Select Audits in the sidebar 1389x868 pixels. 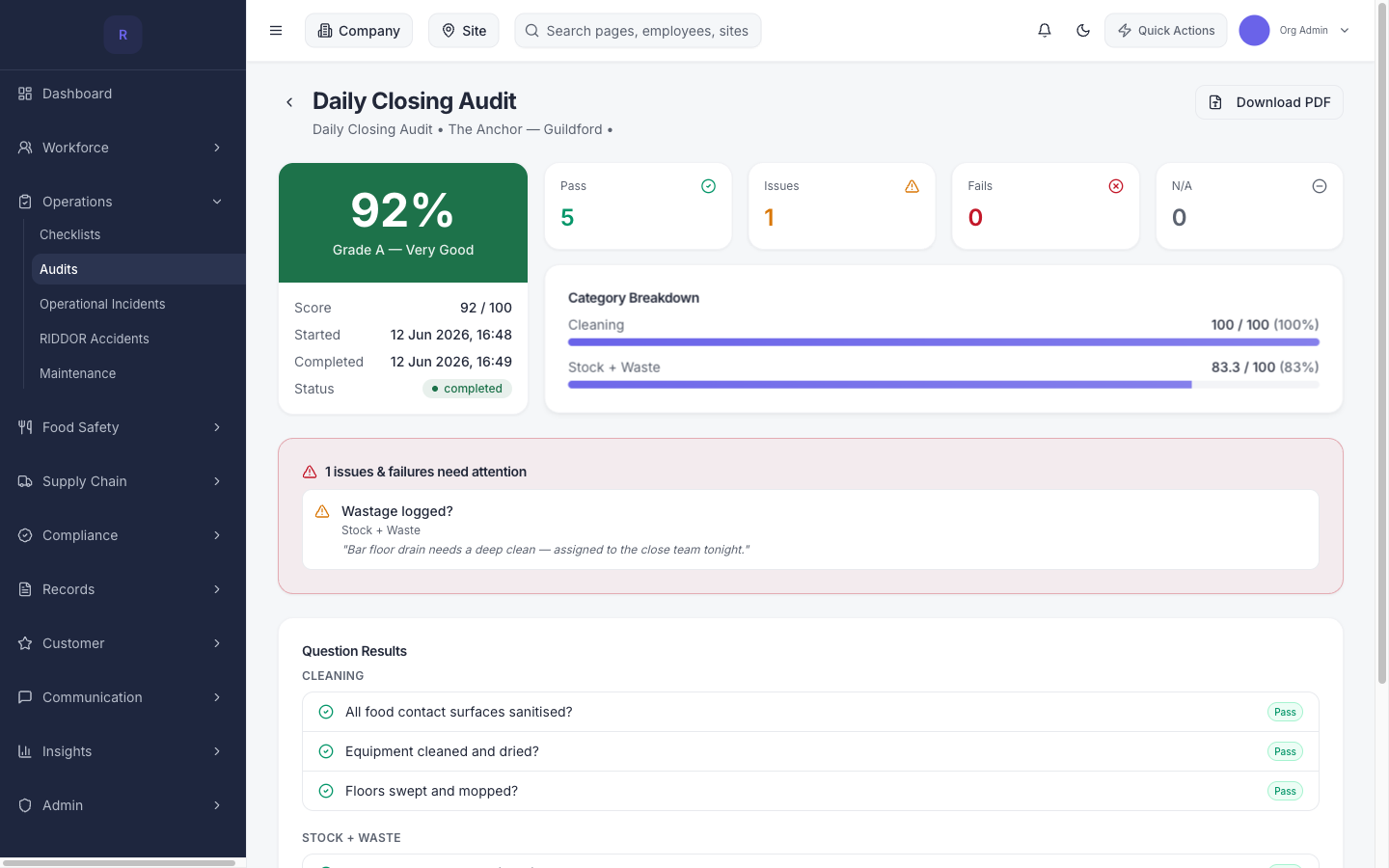point(138,269)
